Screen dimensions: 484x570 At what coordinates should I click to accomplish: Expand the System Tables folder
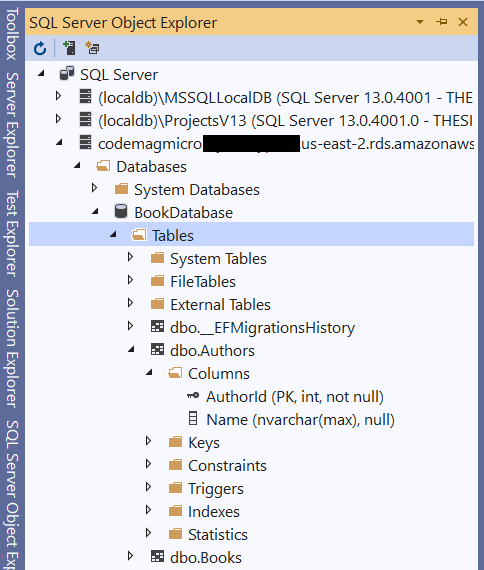(130, 257)
